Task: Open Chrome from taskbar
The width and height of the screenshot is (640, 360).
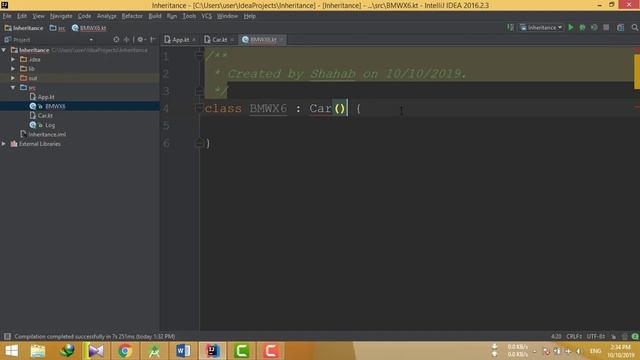Action: coord(125,351)
